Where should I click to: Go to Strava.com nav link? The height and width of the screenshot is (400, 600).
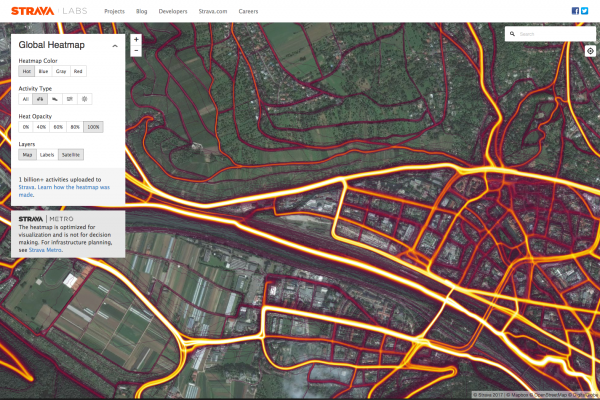213,11
